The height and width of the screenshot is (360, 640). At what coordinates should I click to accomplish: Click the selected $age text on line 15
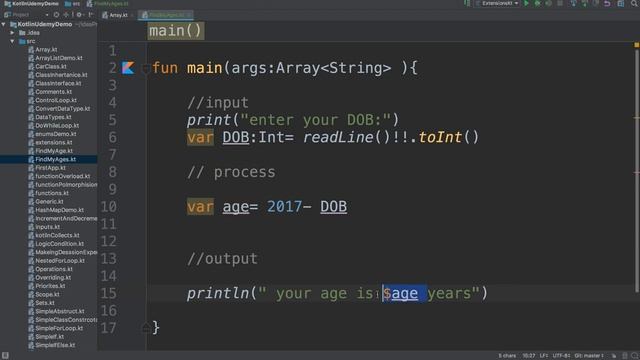(404, 293)
